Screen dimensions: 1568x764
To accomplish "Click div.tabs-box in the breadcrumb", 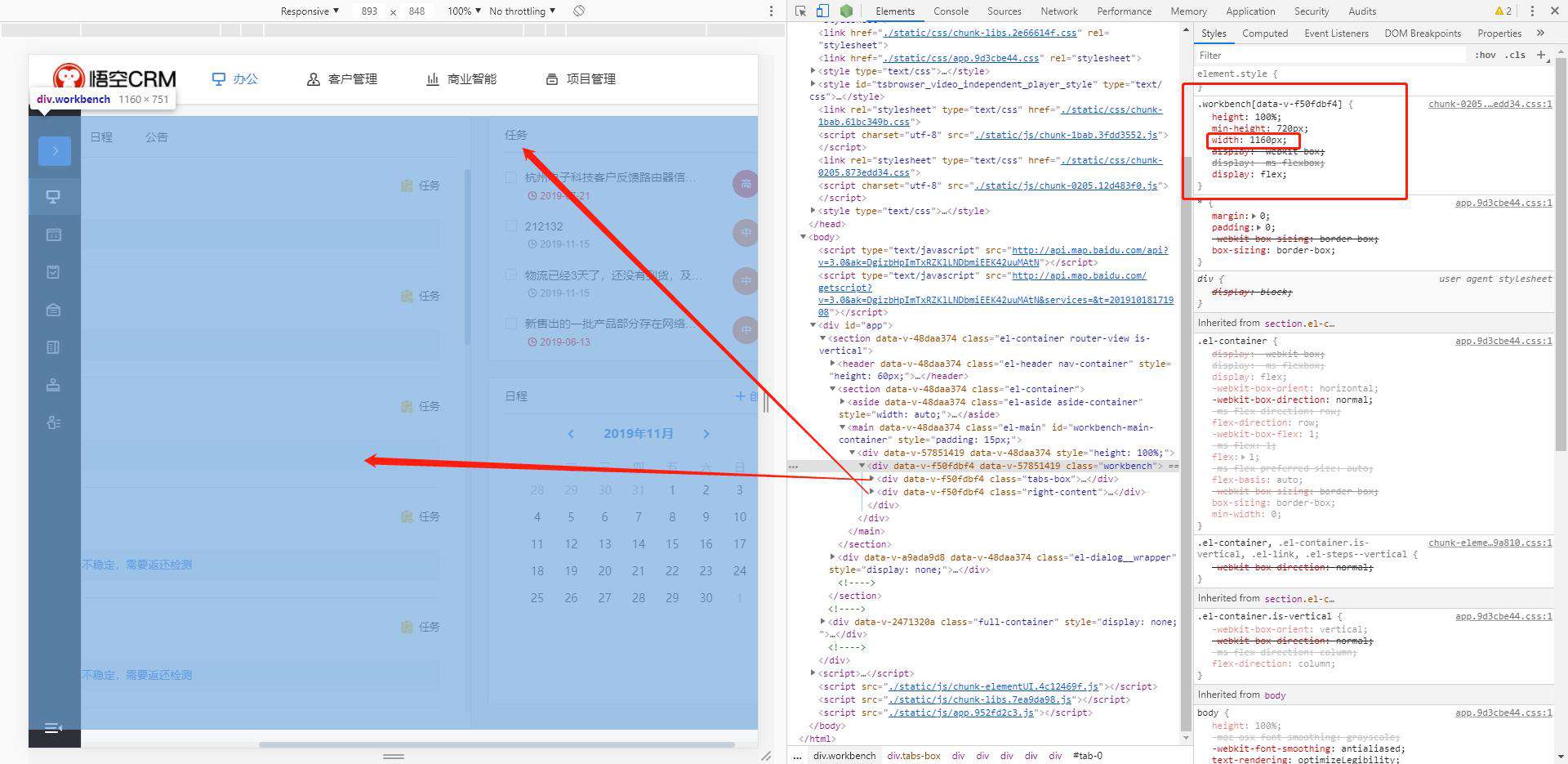I will coord(914,756).
